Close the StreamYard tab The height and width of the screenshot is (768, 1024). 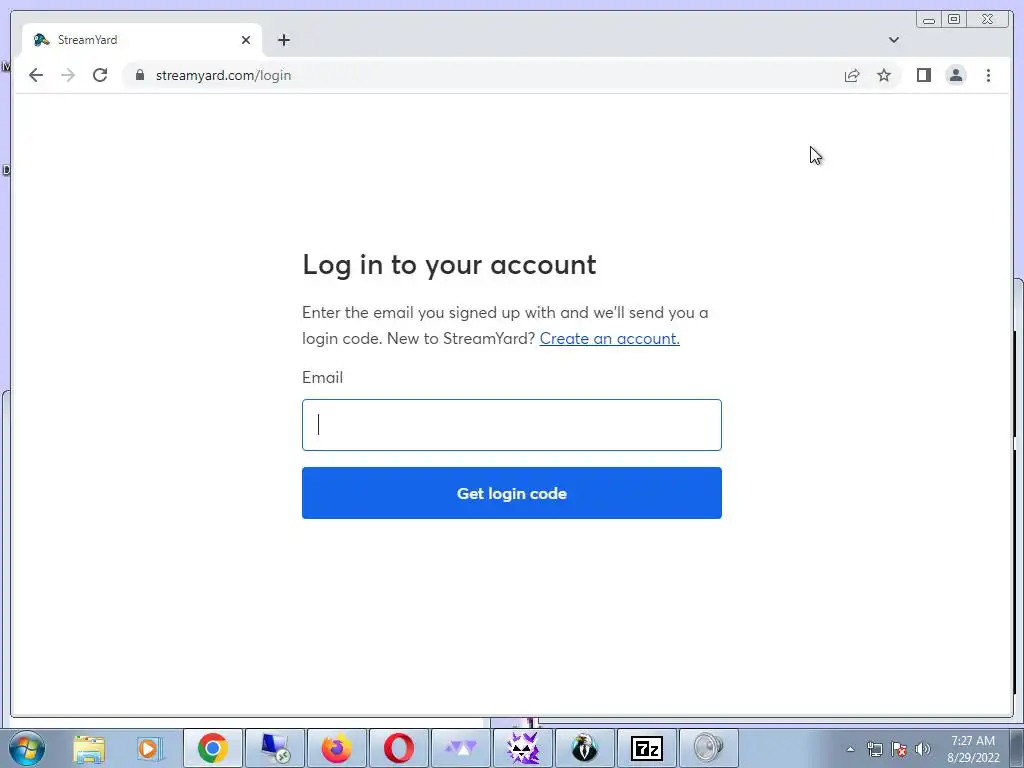click(246, 40)
